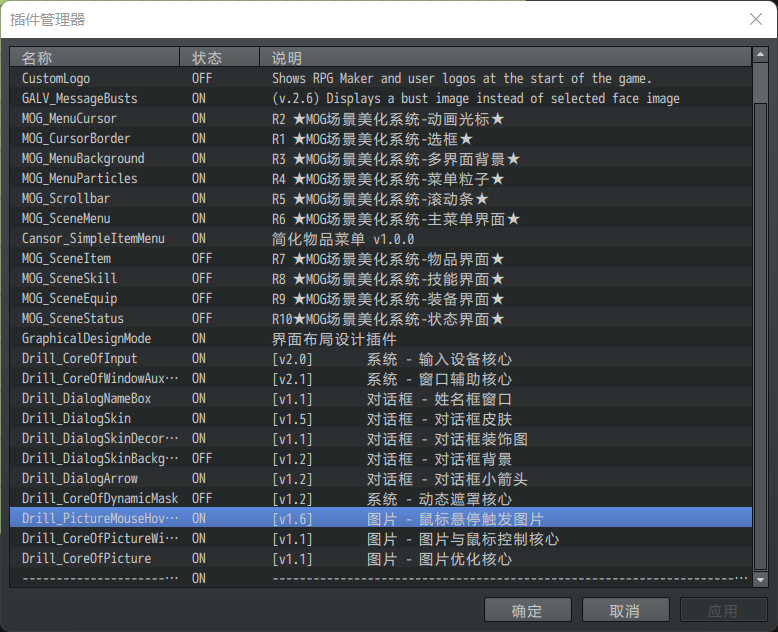Click the 应用 button
The height and width of the screenshot is (632, 778).
pos(723,610)
